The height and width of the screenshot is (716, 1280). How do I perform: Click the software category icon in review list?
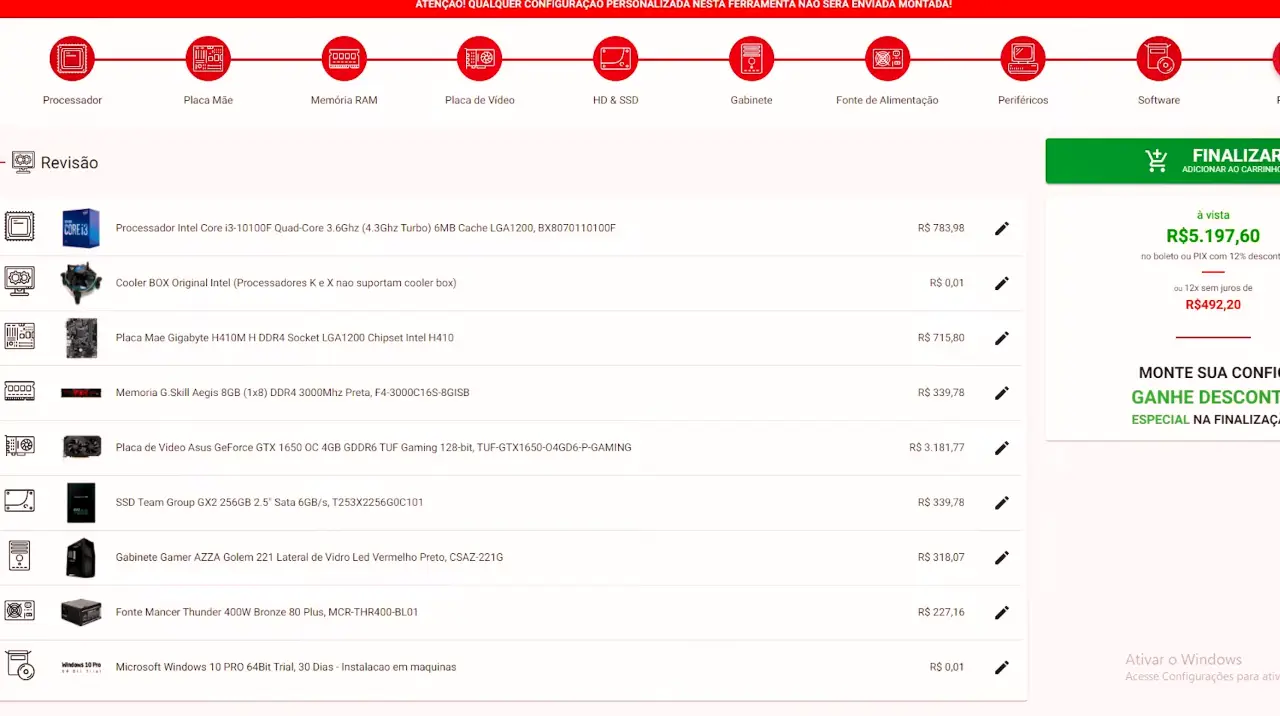(19, 665)
